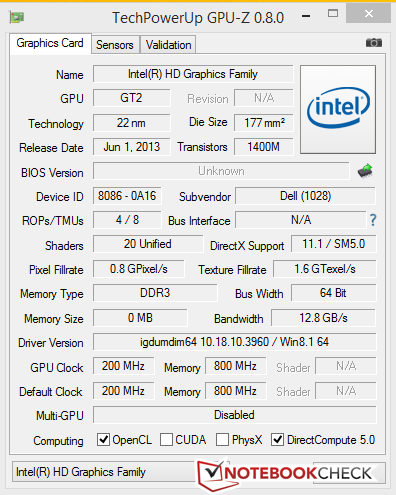
Task: Click the Name field showing Intel(R) HD Graphics
Action: coord(193,74)
